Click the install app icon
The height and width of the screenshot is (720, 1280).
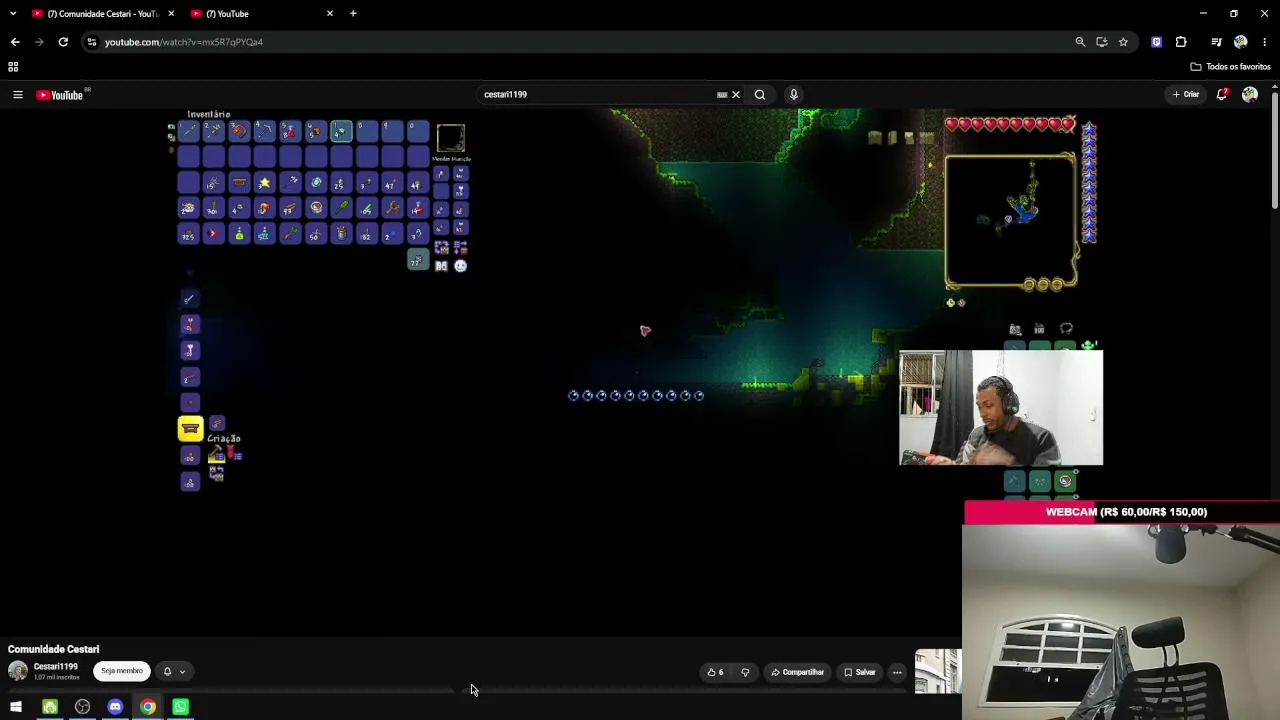click(1102, 42)
